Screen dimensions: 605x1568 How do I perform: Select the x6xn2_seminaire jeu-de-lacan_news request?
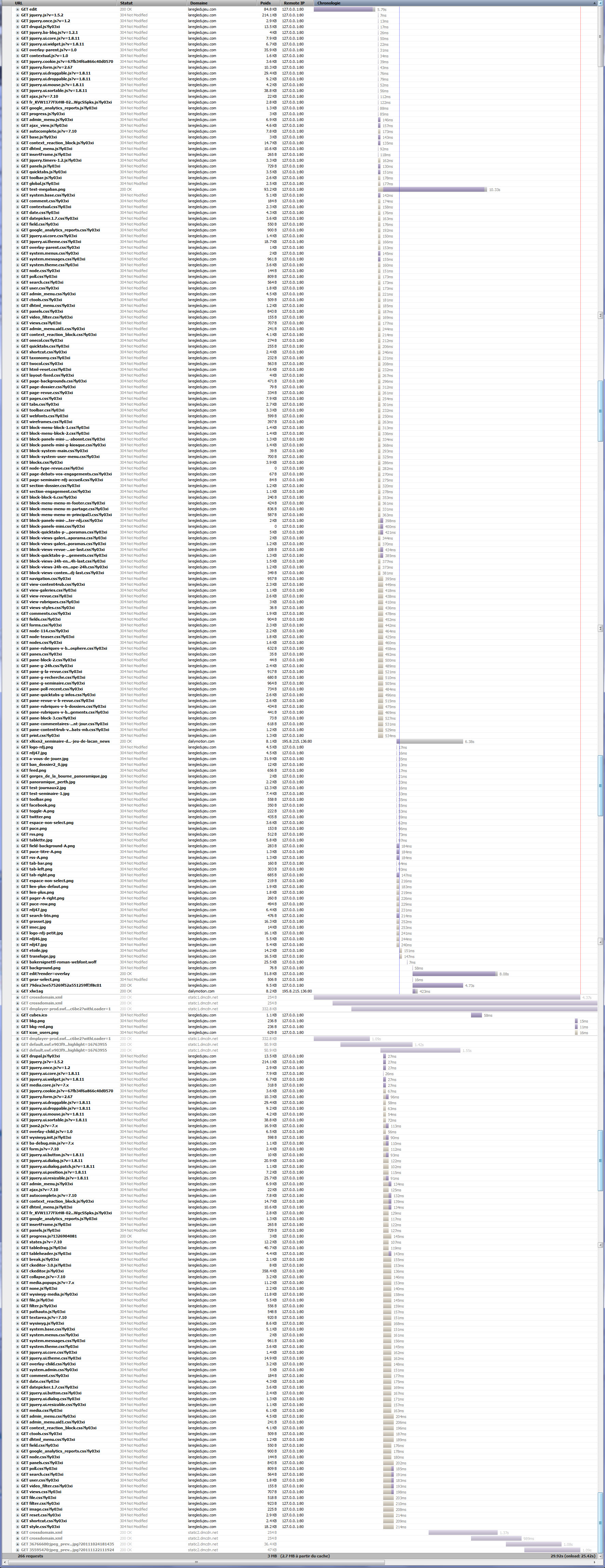[x=304, y=741]
